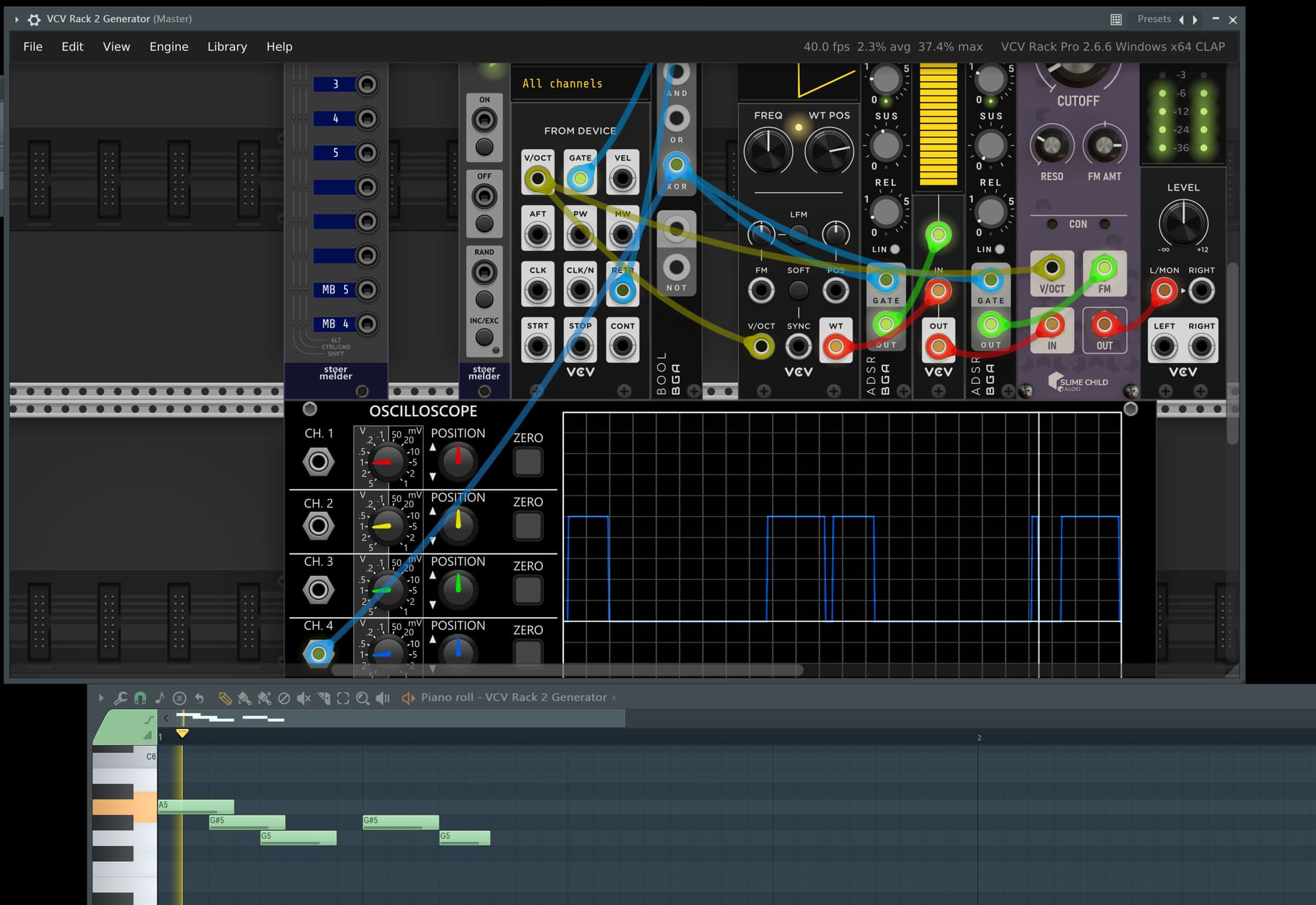Viewport: 1316px width, 905px height.
Task: Click the plugin options gear icon
Action: pyautogui.click(x=34, y=19)
